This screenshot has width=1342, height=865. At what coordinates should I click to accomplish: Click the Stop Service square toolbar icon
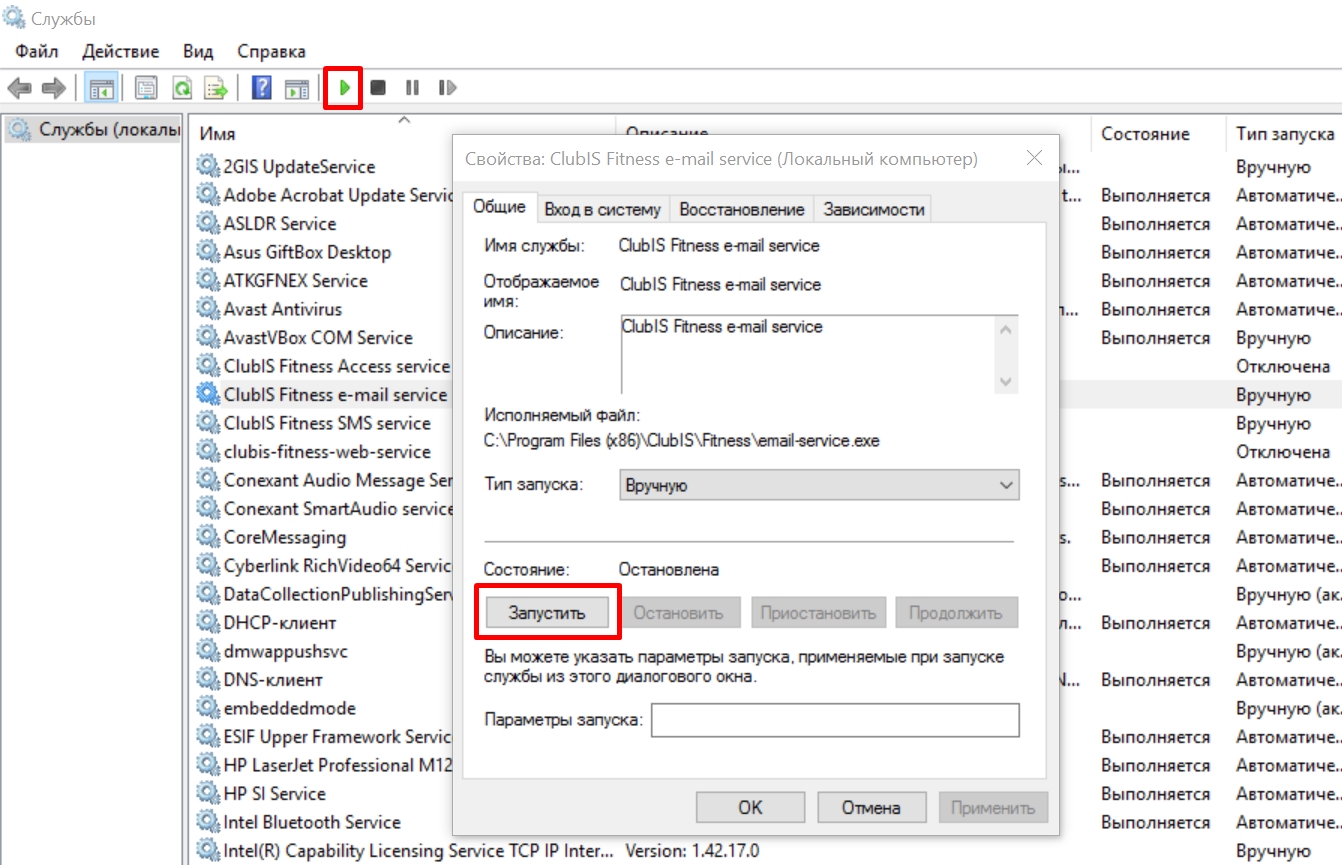378,88
